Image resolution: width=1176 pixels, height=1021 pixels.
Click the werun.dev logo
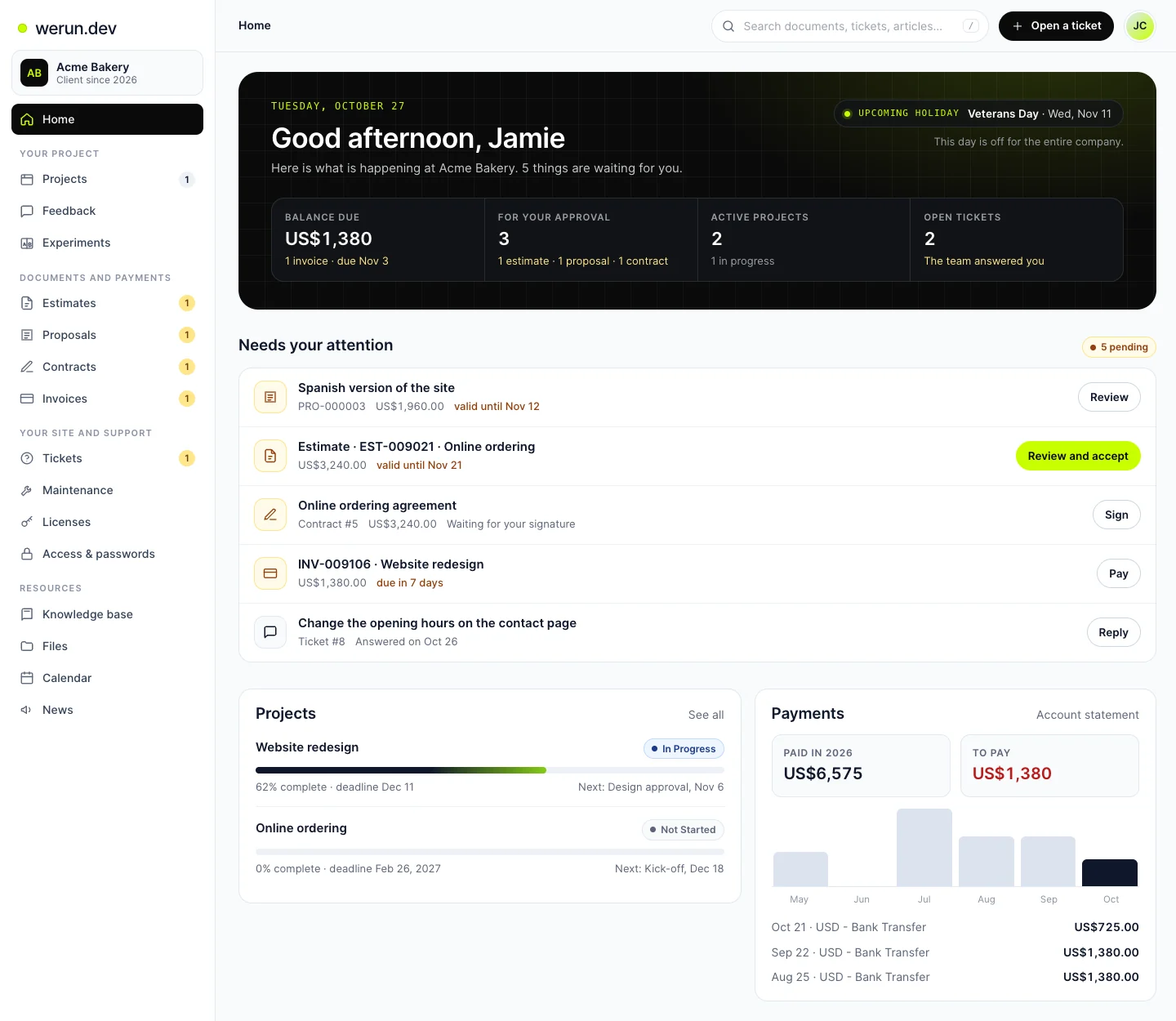coord(67,28)
